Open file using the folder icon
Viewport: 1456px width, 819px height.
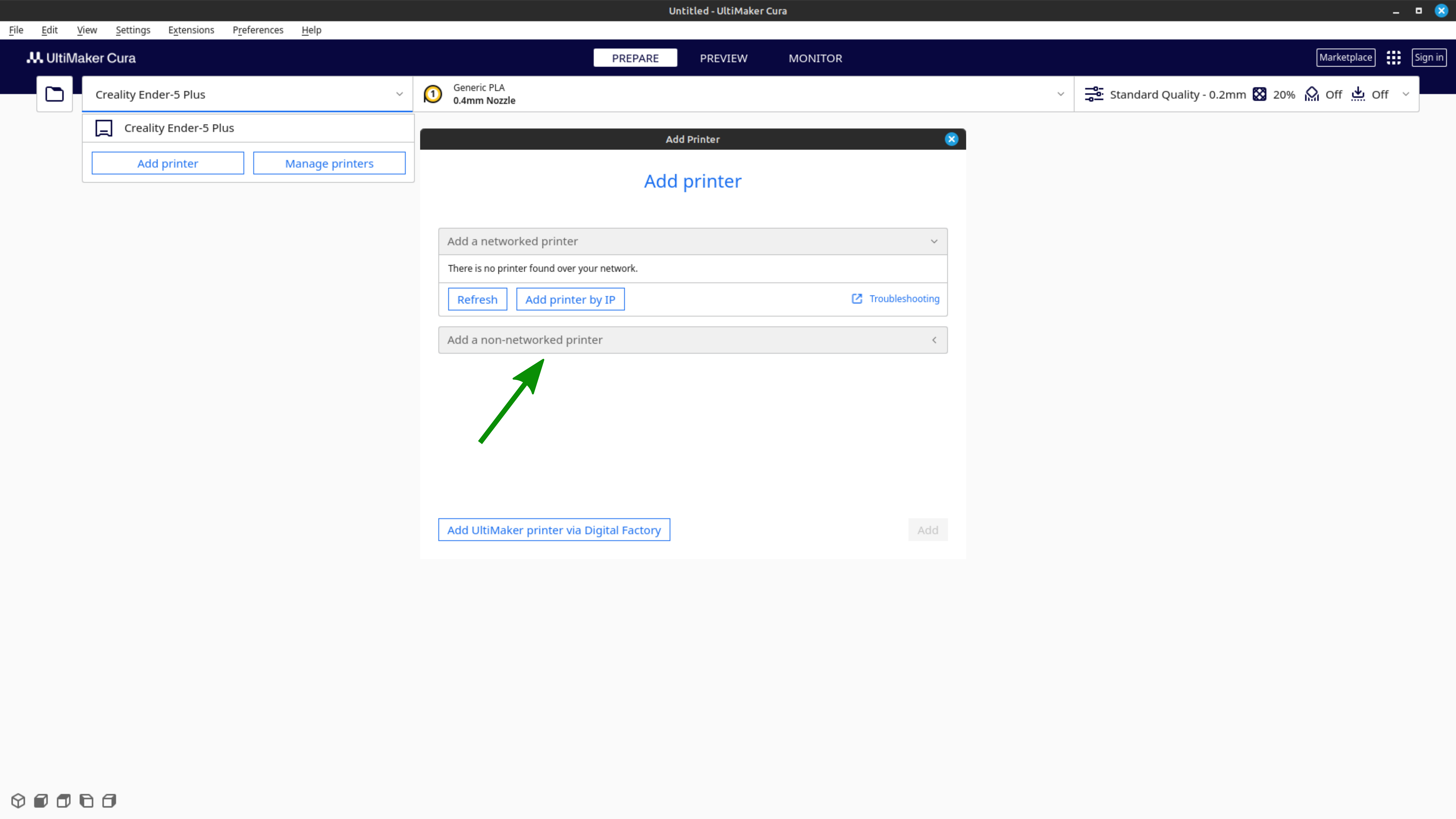point(54,94)
